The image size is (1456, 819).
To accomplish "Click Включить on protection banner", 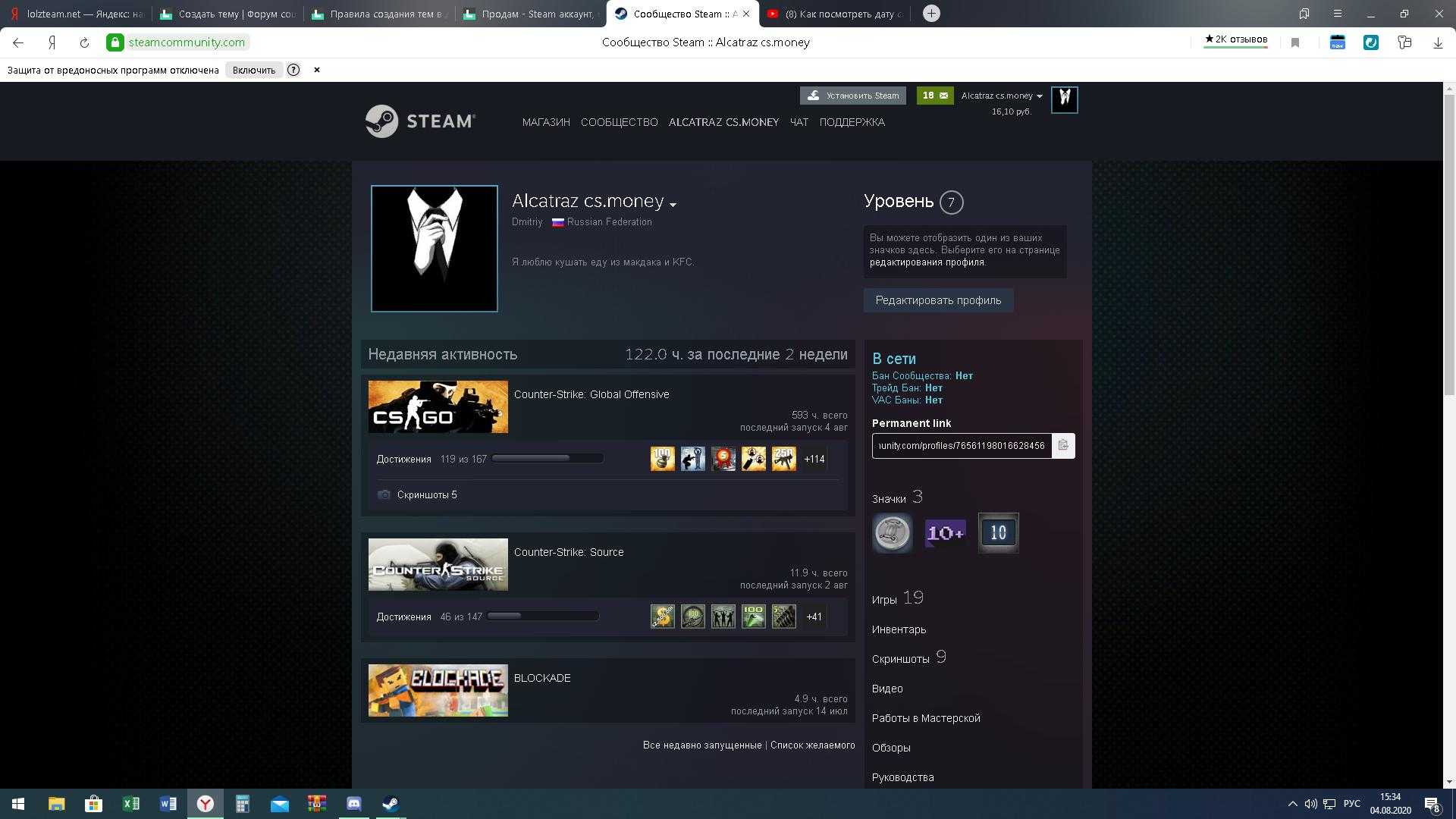I will (253, 70).
